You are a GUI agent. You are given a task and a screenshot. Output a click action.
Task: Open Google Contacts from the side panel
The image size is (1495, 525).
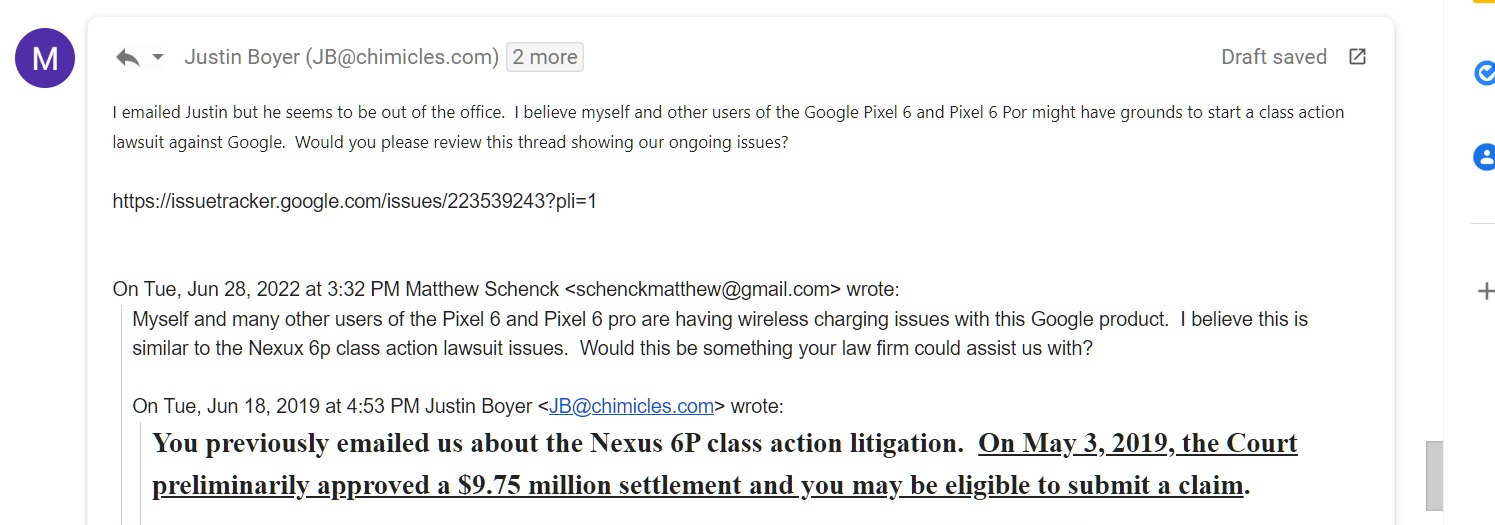coord(1485,157)
